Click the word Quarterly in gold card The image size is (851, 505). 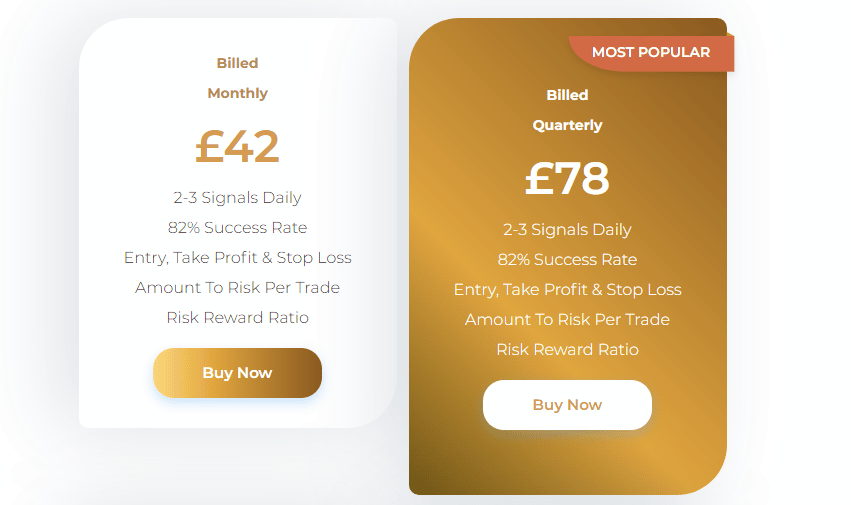[x=567, y=125]
